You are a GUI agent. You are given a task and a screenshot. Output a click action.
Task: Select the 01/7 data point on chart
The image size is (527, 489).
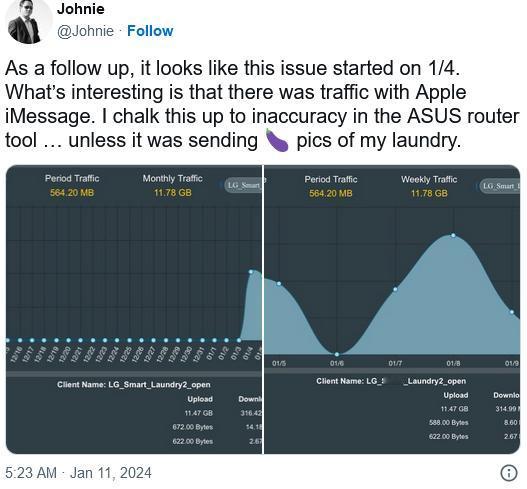point(395,289)
